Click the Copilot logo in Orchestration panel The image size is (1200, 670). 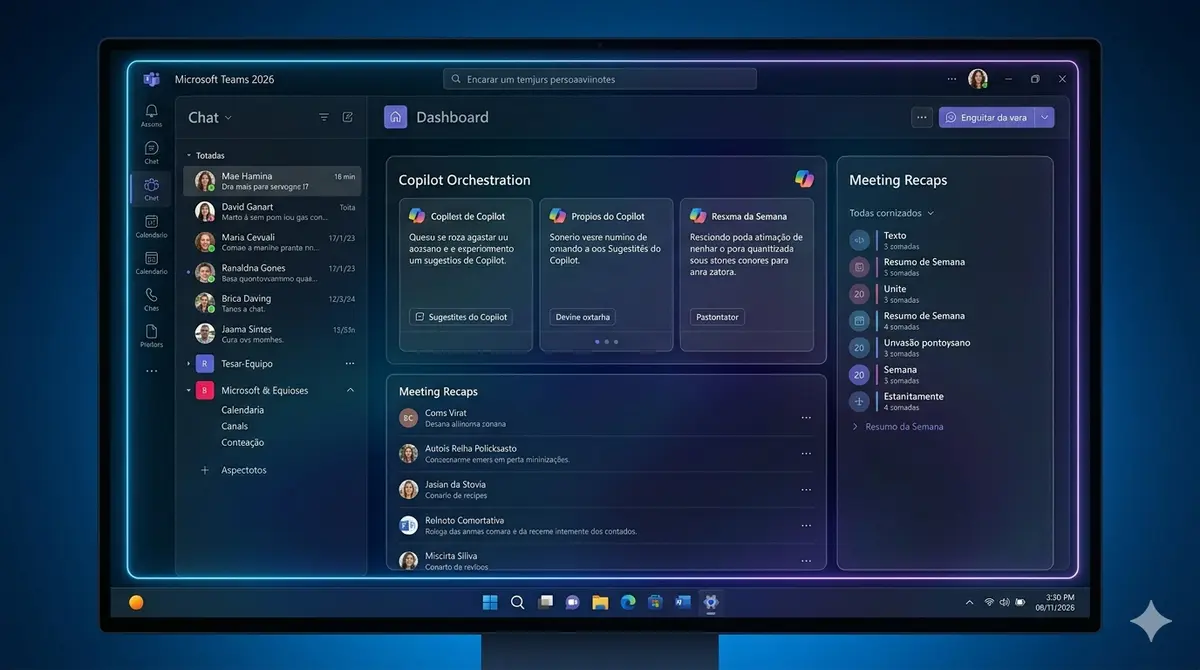pyautogui.click(x=804, y=179)
